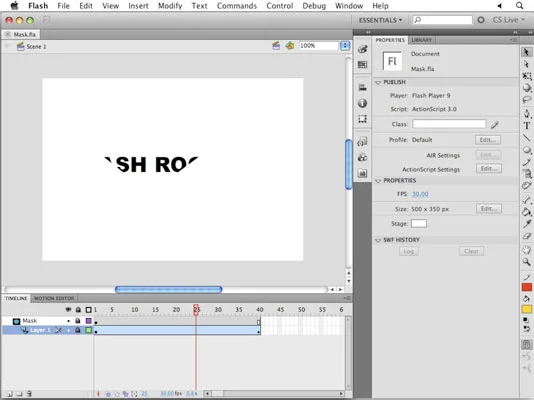This screenshot has height=400, width=534.
Task: Click the Log button in SWF History
Action: [x=409, y=251]
